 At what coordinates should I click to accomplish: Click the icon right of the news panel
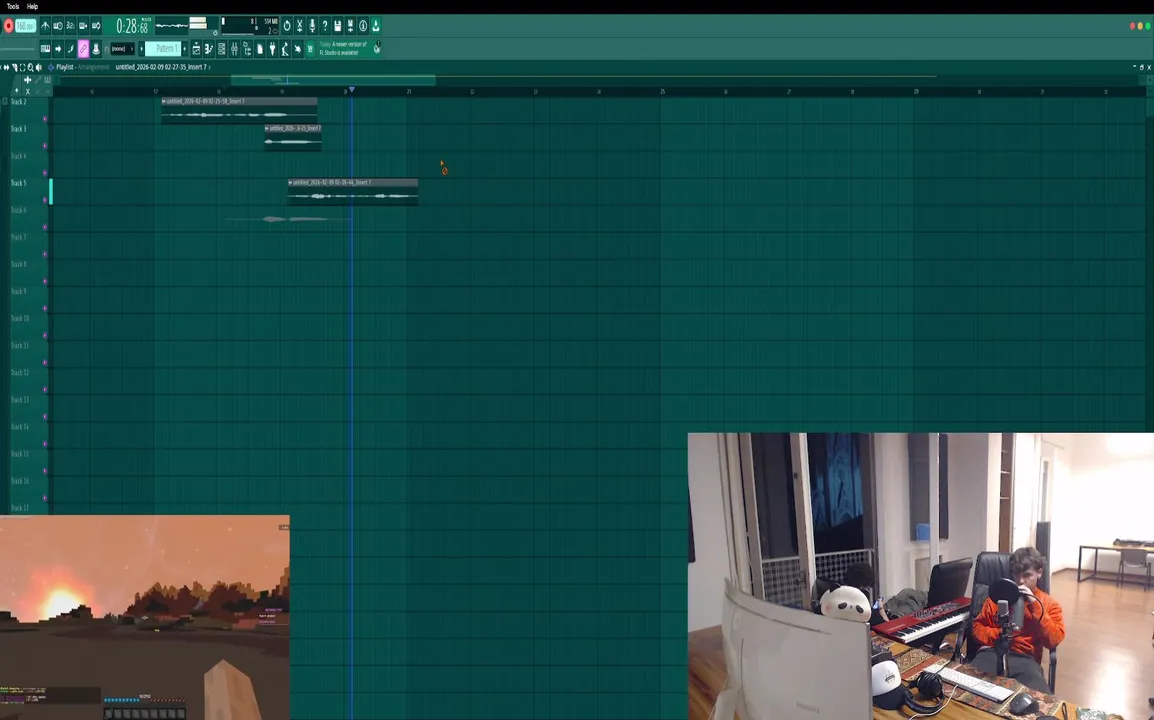[377, 48]
